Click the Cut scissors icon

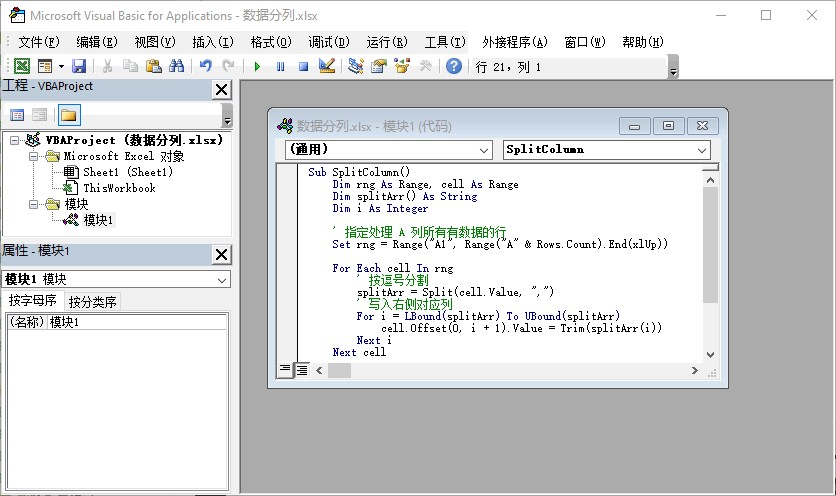(x=107, y=66)
